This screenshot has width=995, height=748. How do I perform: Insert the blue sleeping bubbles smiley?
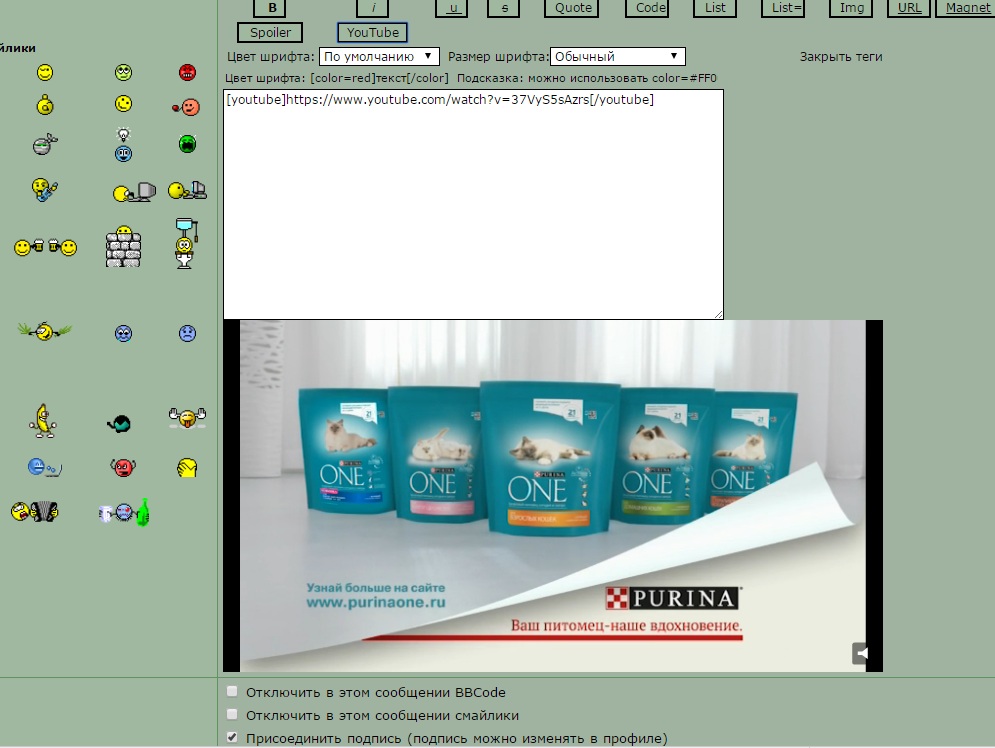(x=44, y=468)
